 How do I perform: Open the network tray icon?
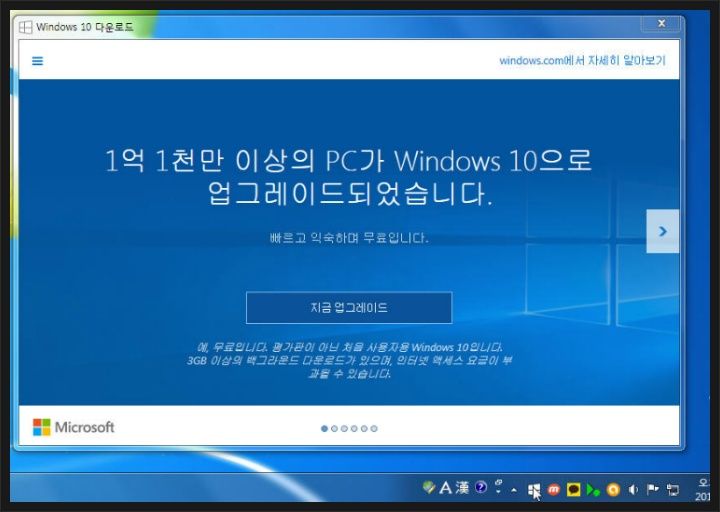(673, 490)
